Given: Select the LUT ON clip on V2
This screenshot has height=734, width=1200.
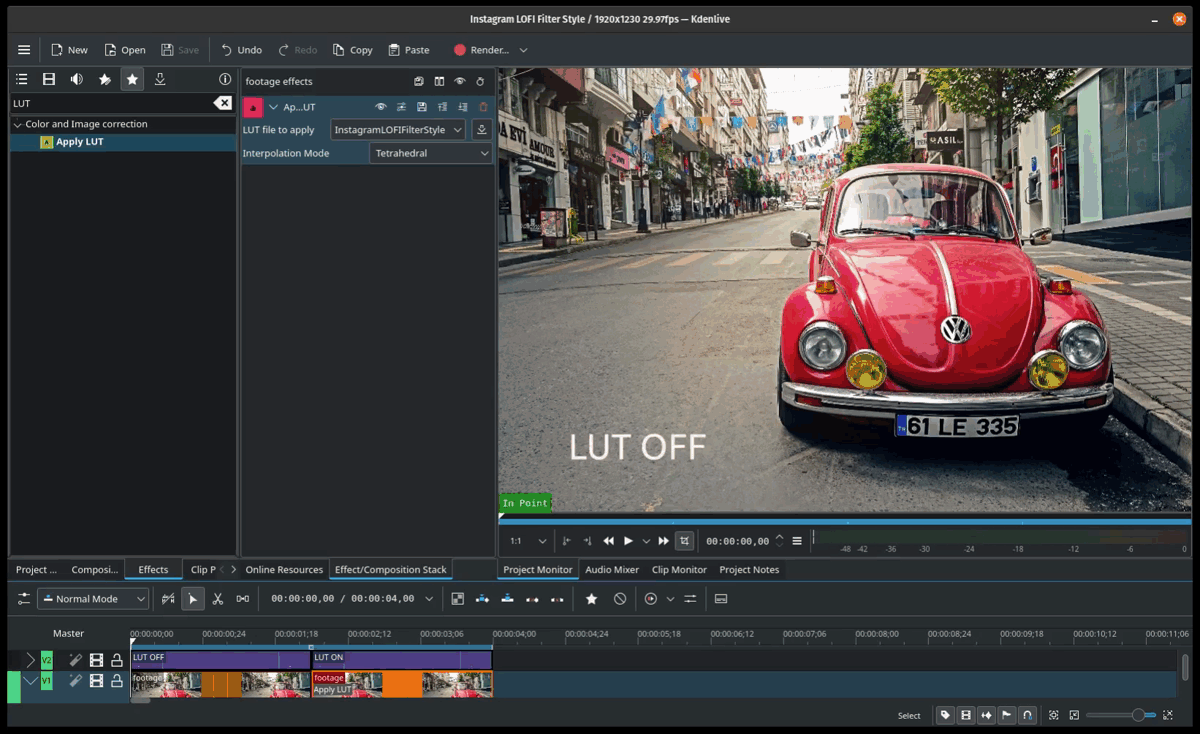Looking at the screenshot, I should [x=402, y=660].
